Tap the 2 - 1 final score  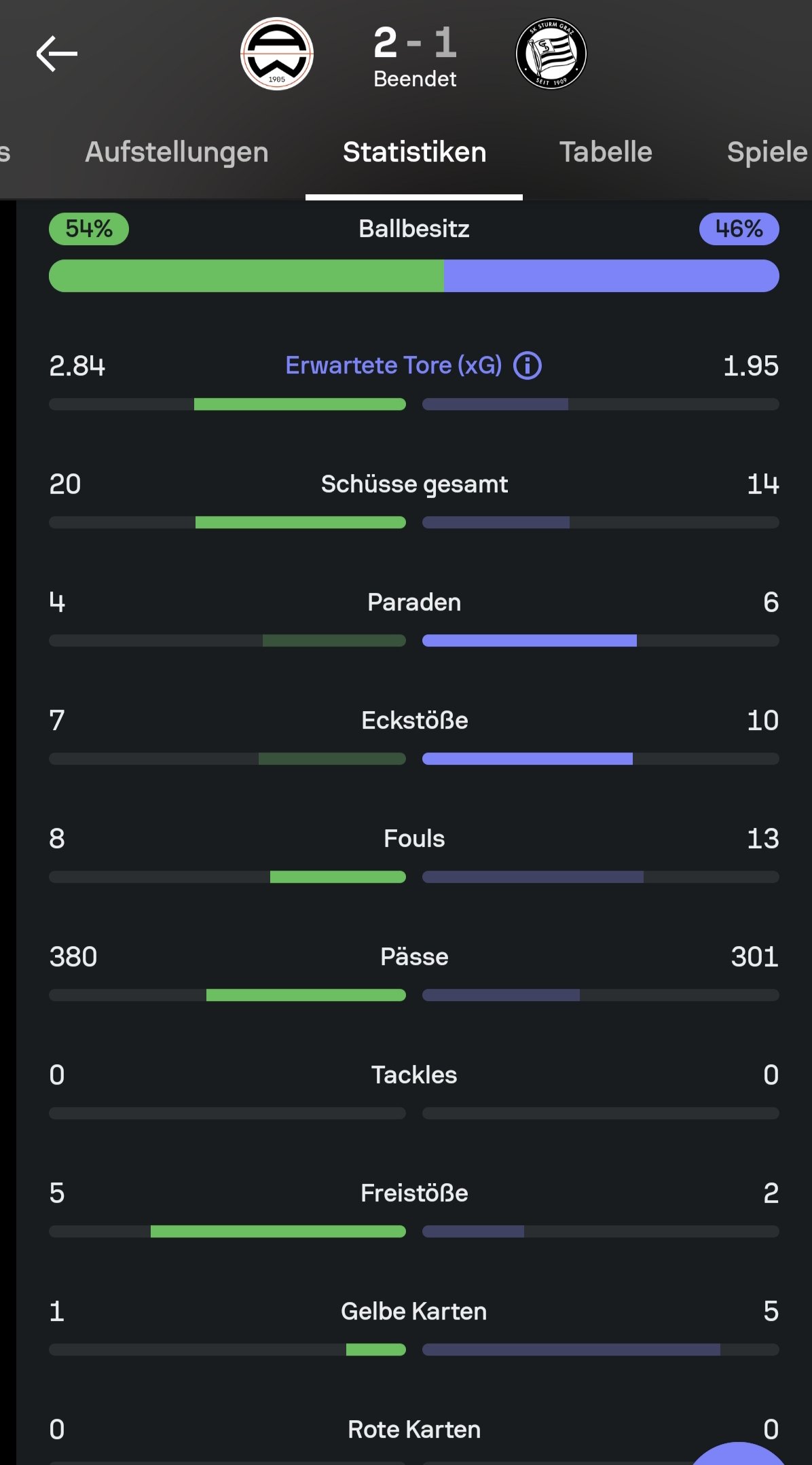[x=415, y=43]
